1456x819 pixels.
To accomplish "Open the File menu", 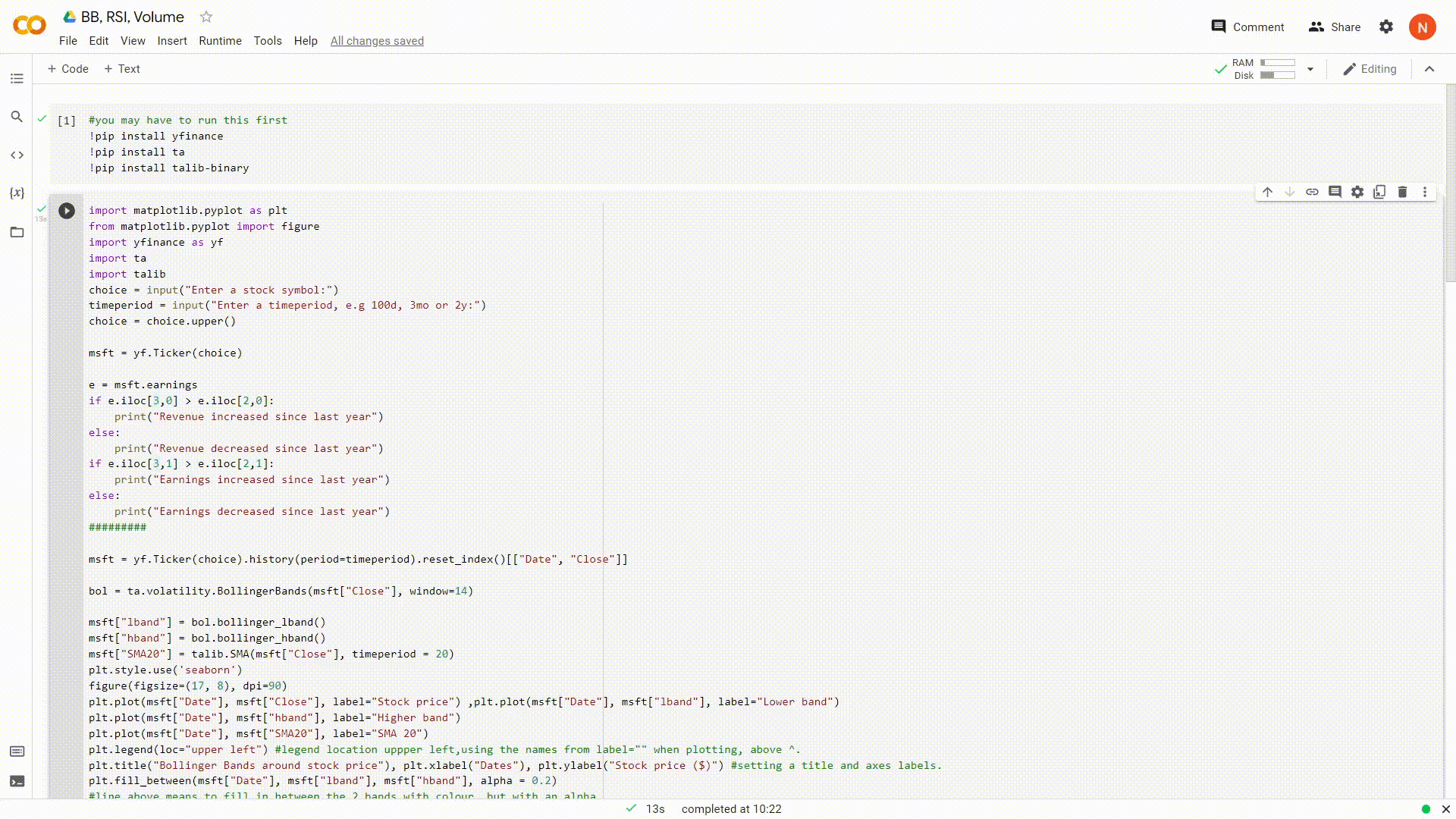I will click(x=68, y=41).
